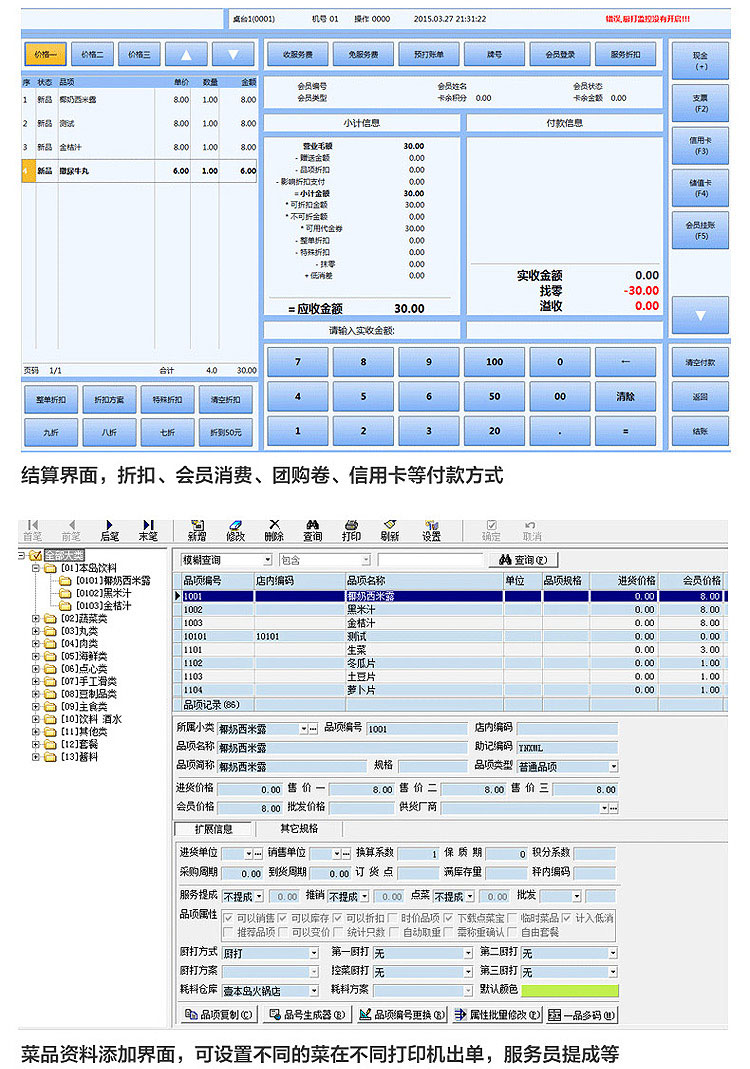Click the 取消 (cancel) undo icon
The image size is (750, 1069).
pos(530,525)
